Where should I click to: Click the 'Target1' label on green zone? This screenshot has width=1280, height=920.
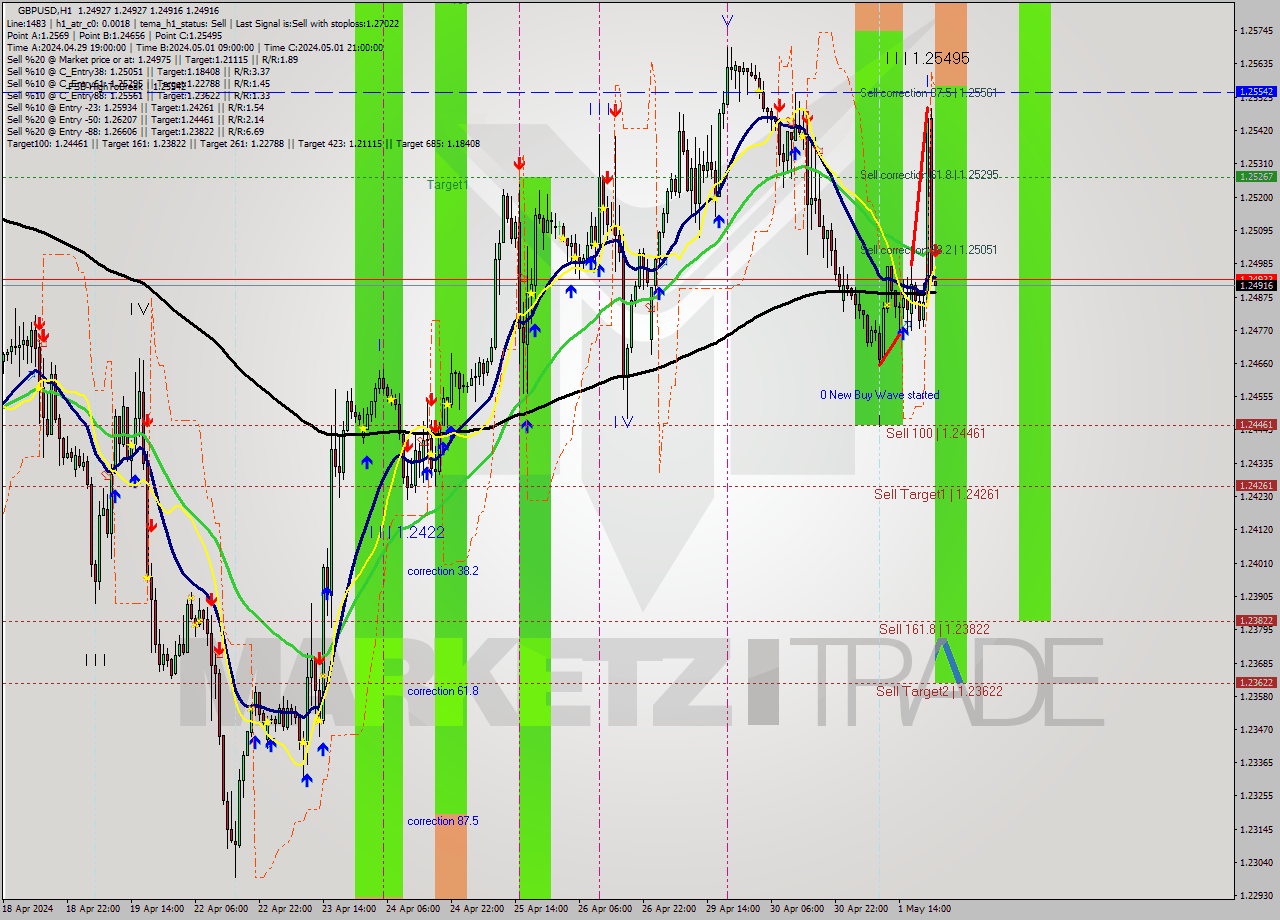447,185
